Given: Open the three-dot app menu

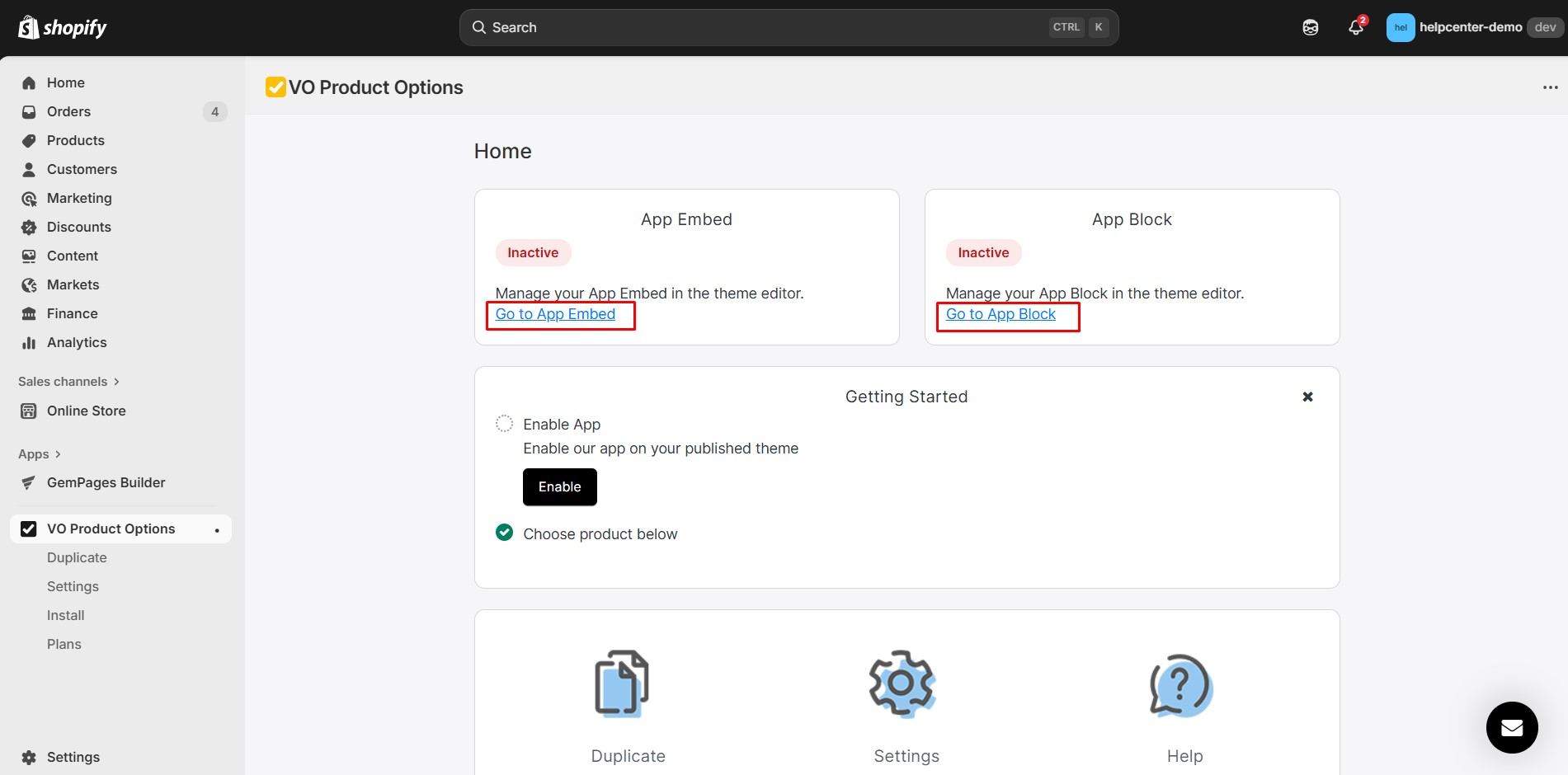Looking at the screenshot, I should [1550, 87].
